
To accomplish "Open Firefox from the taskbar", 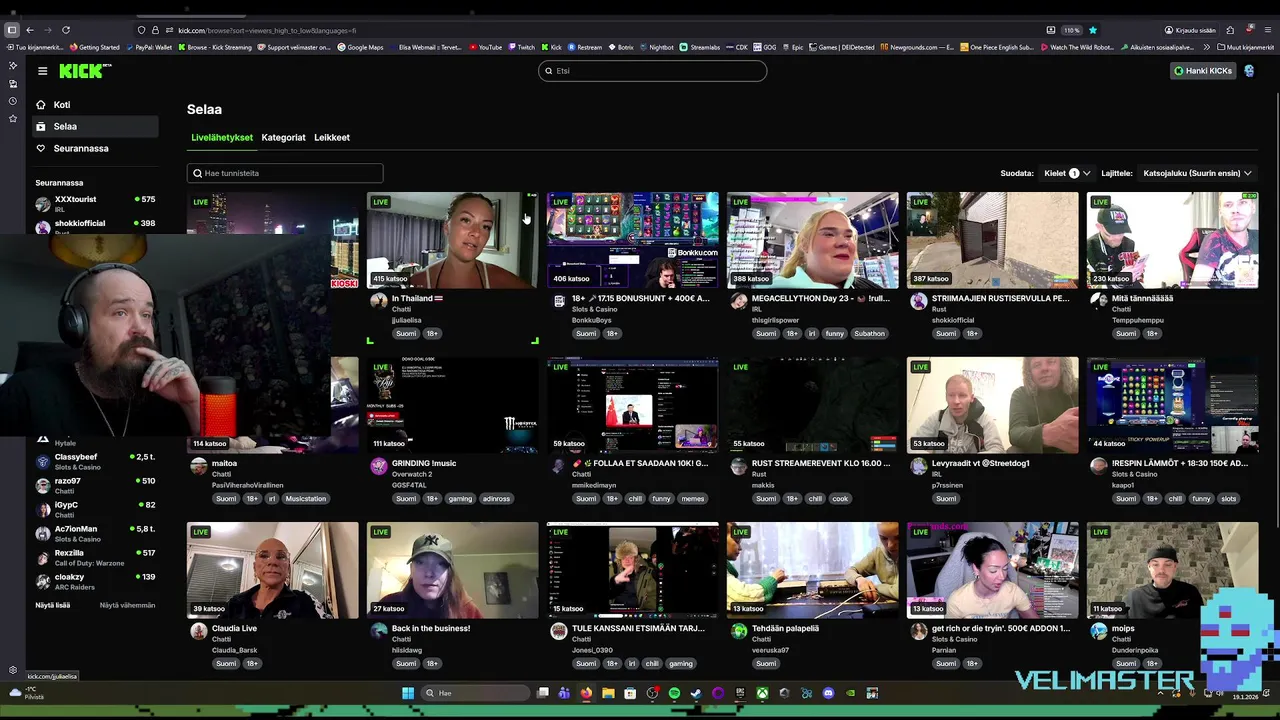I will pos(586,693).
